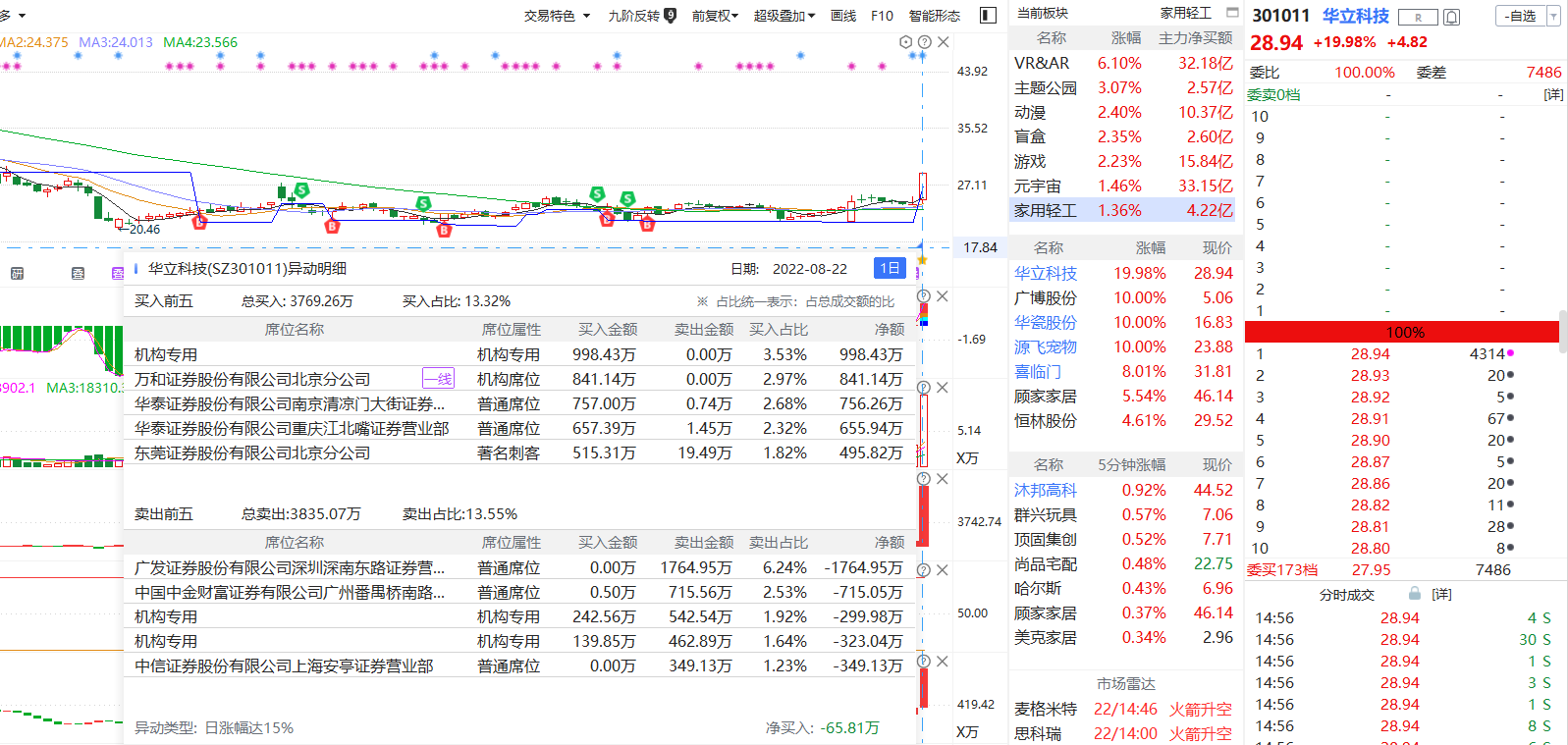Click the green S sell signal near 27.11
Screen dimensions: 1568x745
pyautogui.click(x=301, y=189)
